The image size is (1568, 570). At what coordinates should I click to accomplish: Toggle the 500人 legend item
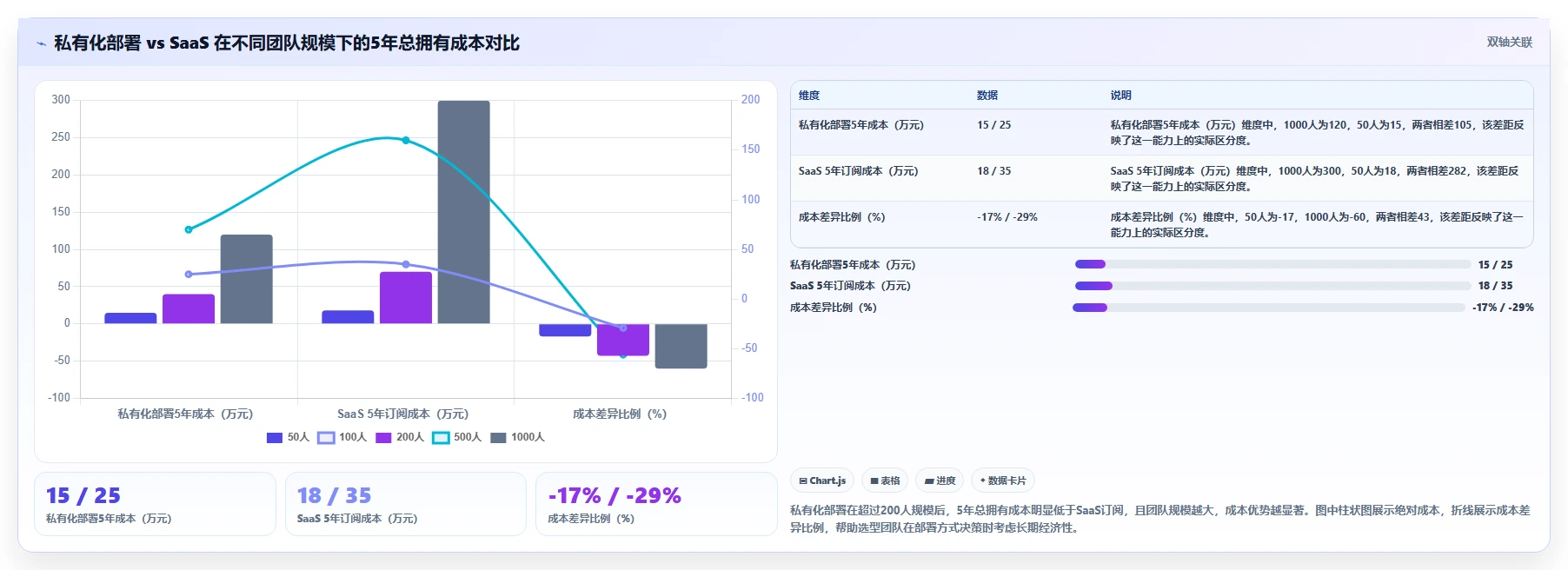[x=456, y=438]
